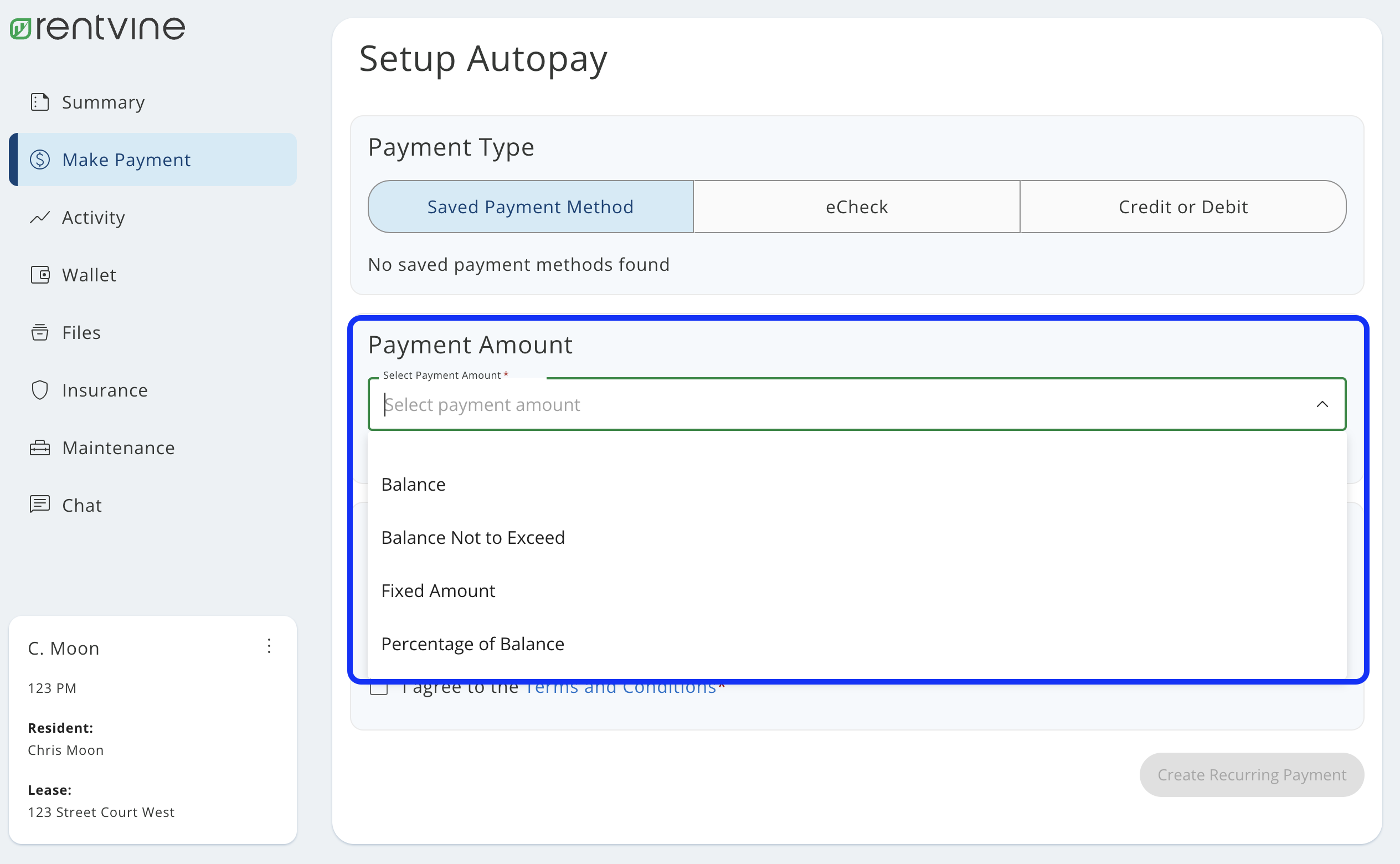The image size is (1400, 864).
Task: Open the three-dot menu on C. Moon card
Action: [x=269, y=646]
